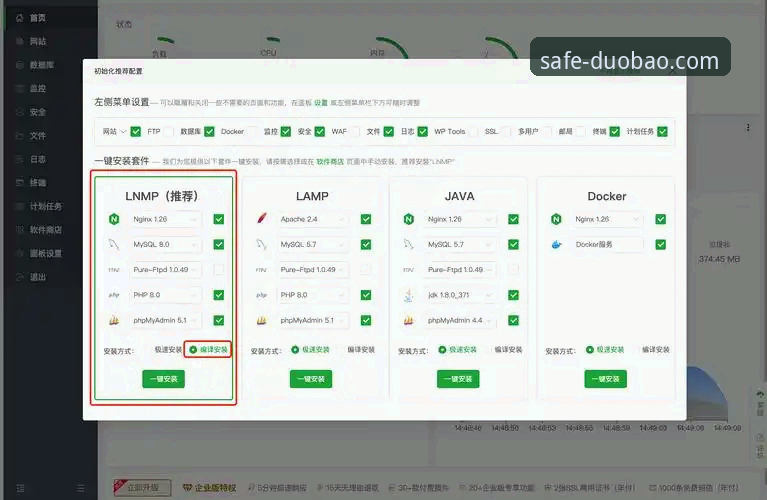The image size is (767, 500).
Task: Click the jdk Java icon in JAVA card
Action: [x=409, y=295]
